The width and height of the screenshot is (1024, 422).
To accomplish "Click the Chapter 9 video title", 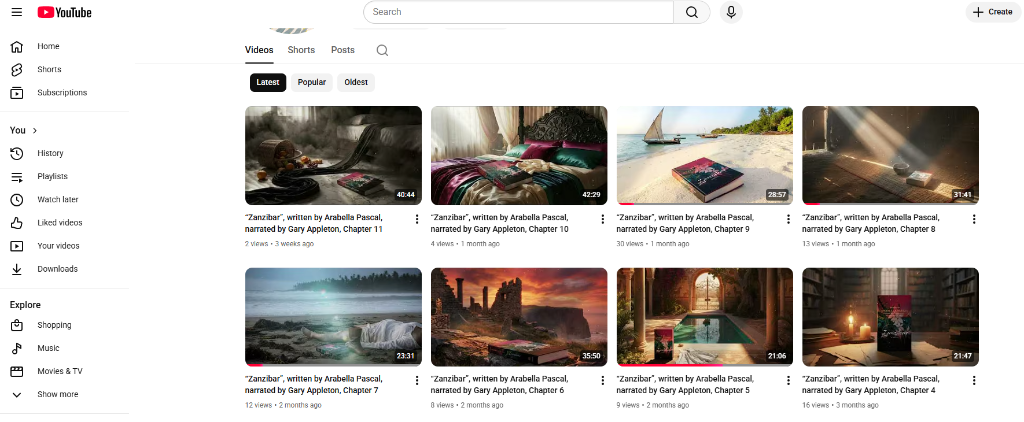I will (685, 223).
